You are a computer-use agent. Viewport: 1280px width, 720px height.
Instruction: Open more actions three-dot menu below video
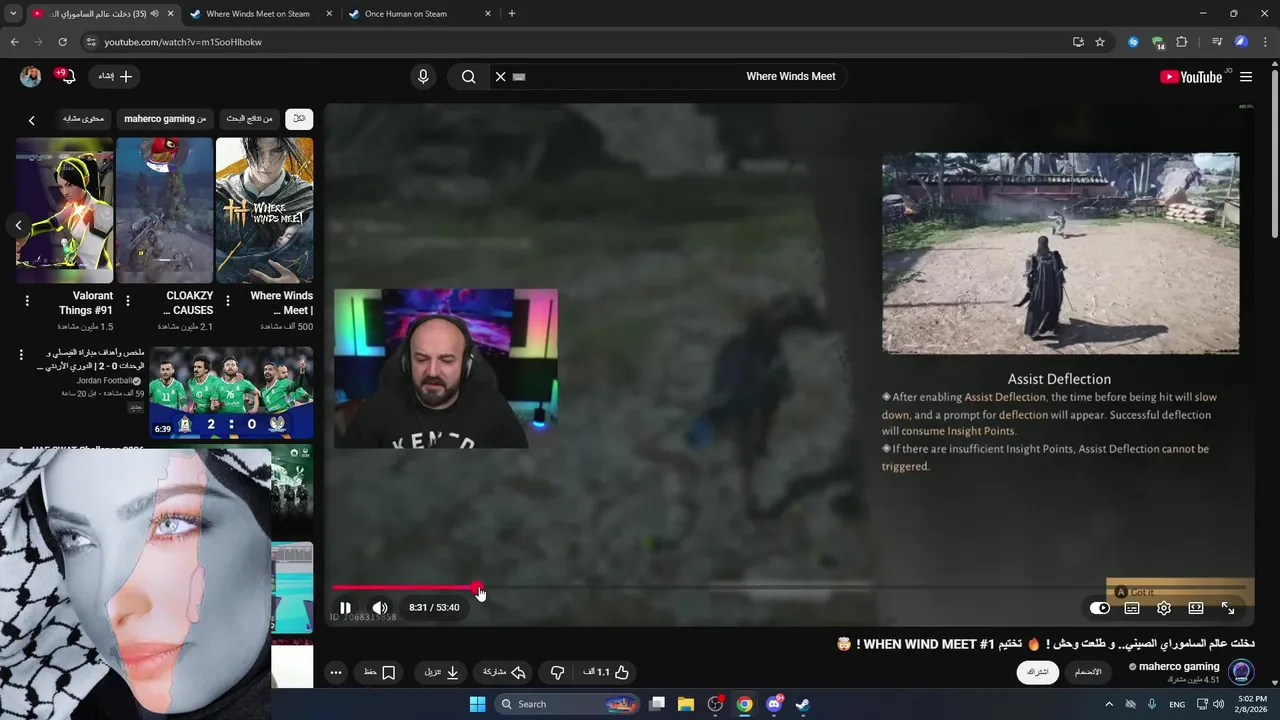pos(336,673)
